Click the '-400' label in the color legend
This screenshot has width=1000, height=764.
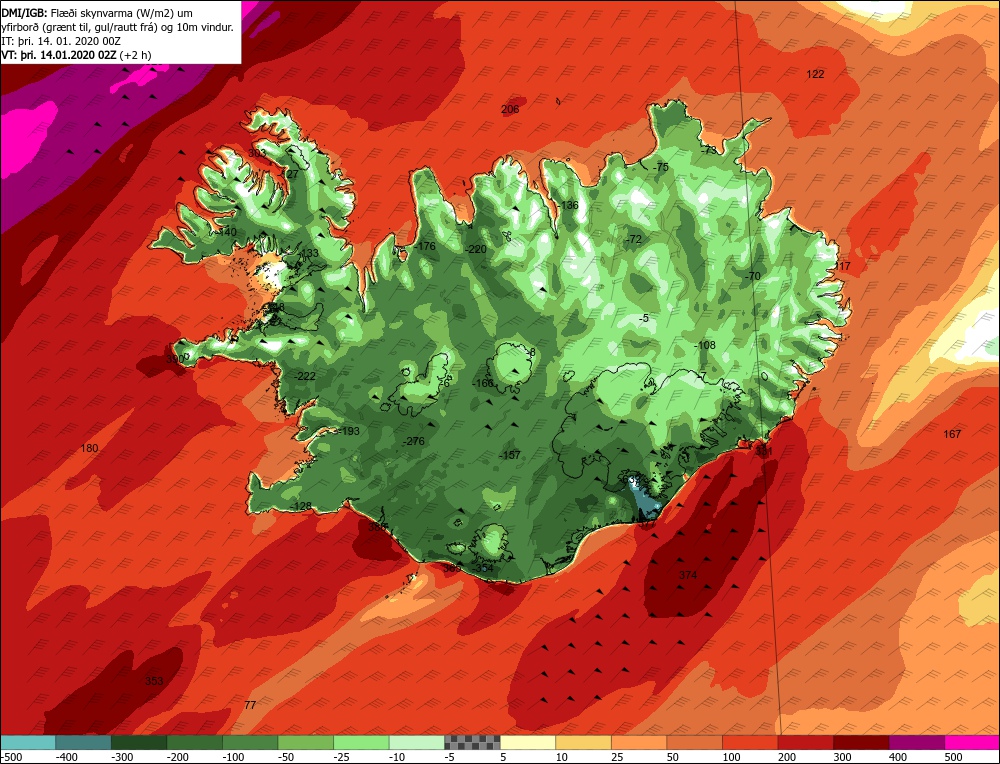point(66,757)
